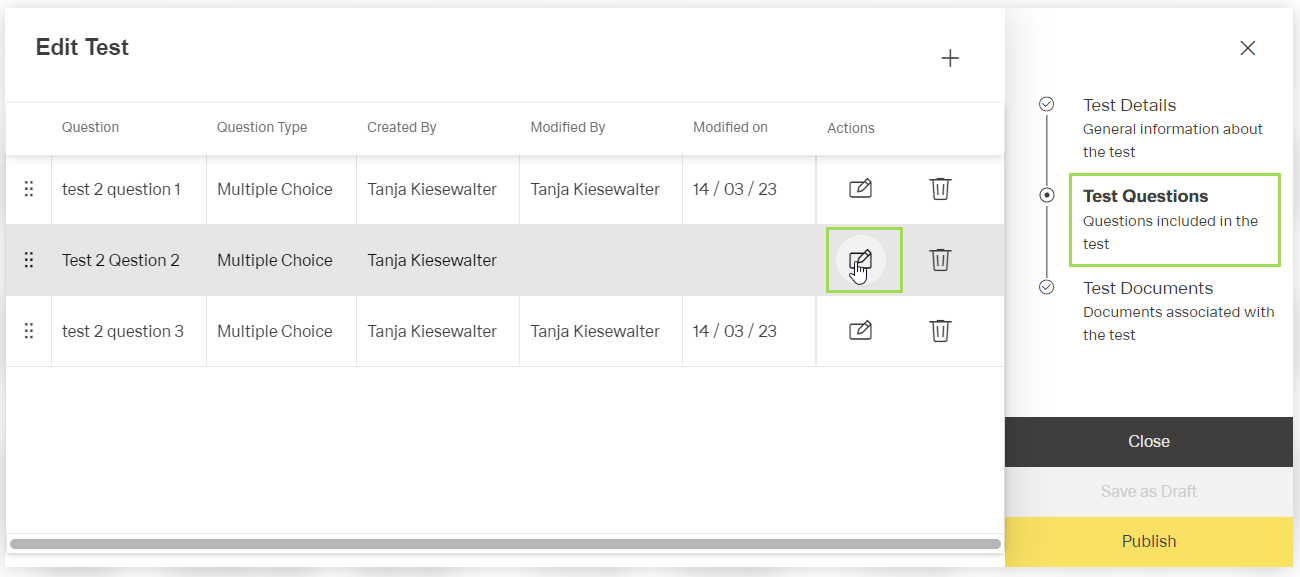Delete 'Test 2 Qestion 2' using trash icon
This screenshot has width=1300, height=577.
click(940, 260)
